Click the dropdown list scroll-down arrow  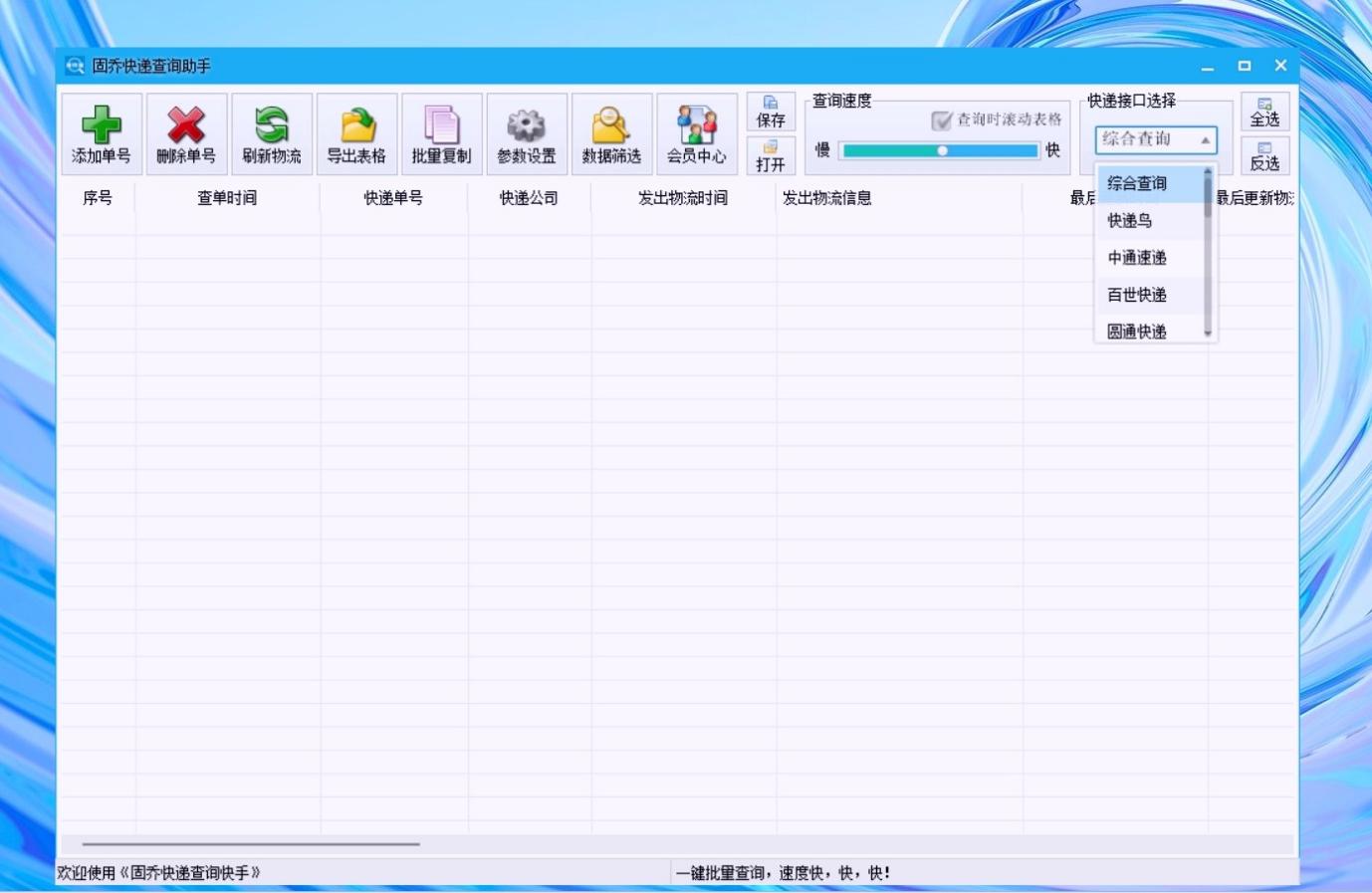click(1208, 334)
